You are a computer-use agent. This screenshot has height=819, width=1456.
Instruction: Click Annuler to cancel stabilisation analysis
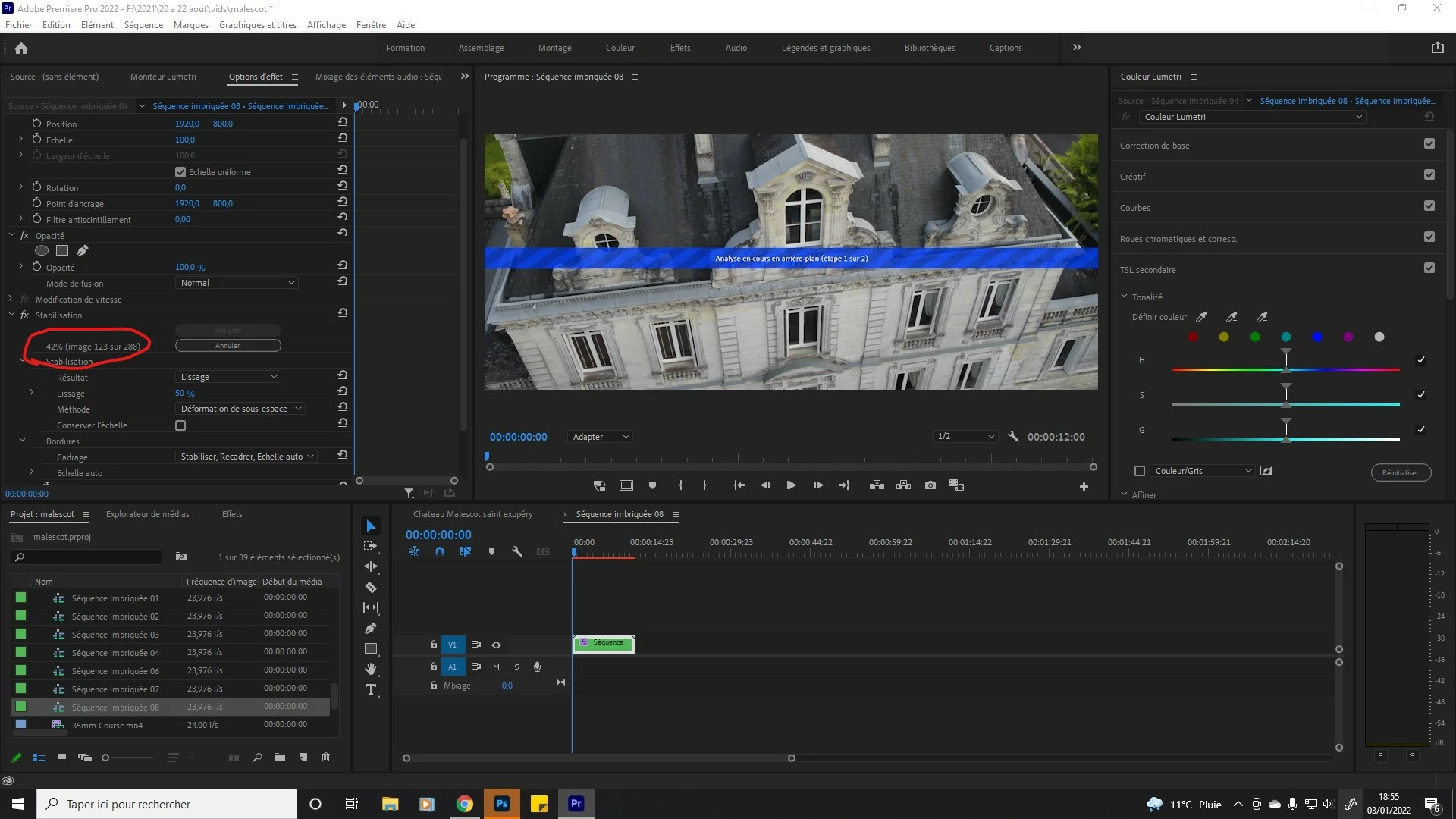tap(227, 346)
